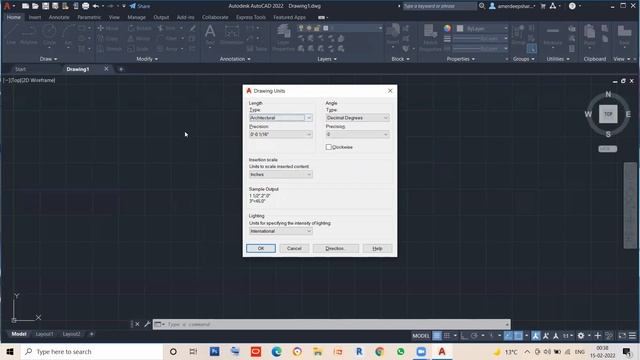Toggle Clean Screen icon in status bar
Image resolution: width=640 pixels, height=360 pixels.
click(x=622, y=336)
